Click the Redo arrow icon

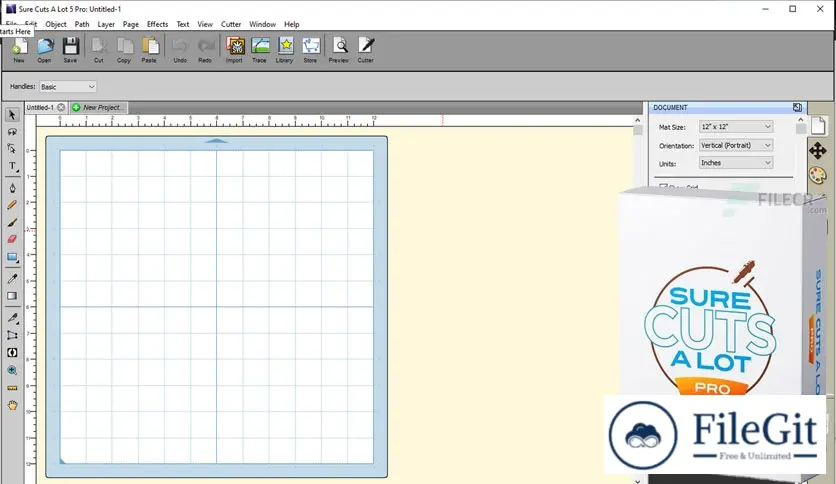(206, 49)
